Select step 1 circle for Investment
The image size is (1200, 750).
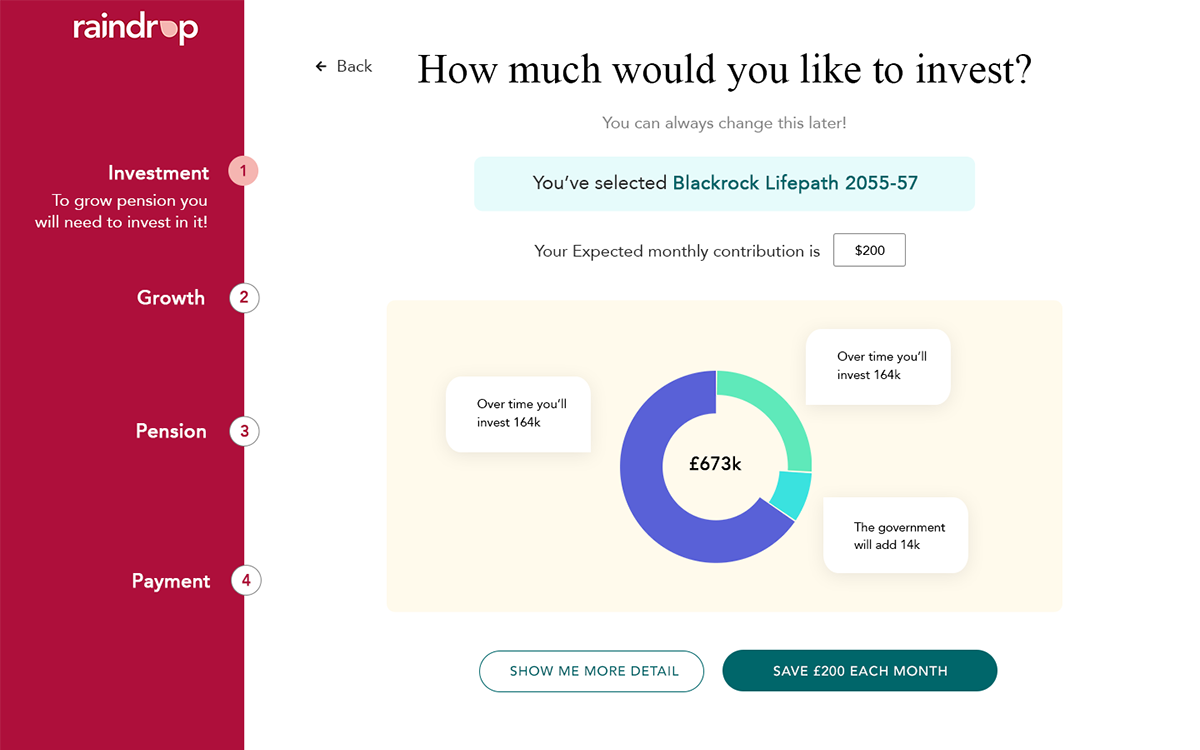tap(243, 171)
